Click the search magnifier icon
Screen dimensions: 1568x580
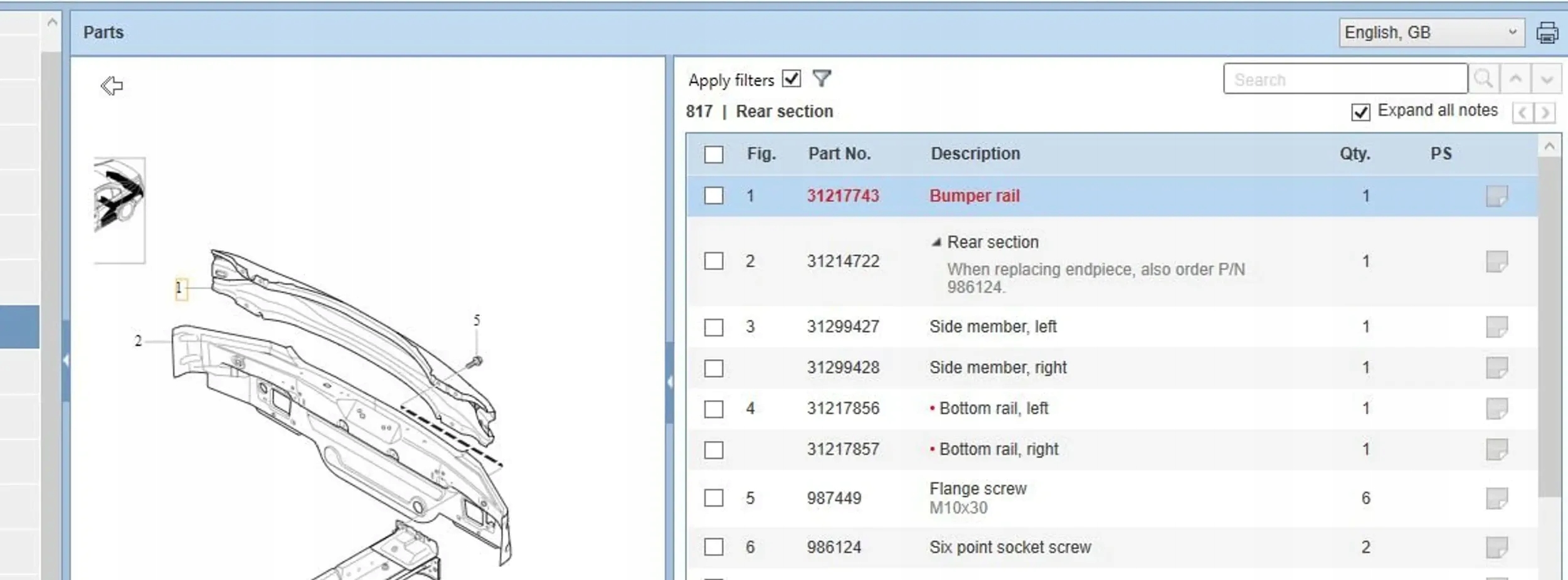[x=1483, y=79]
